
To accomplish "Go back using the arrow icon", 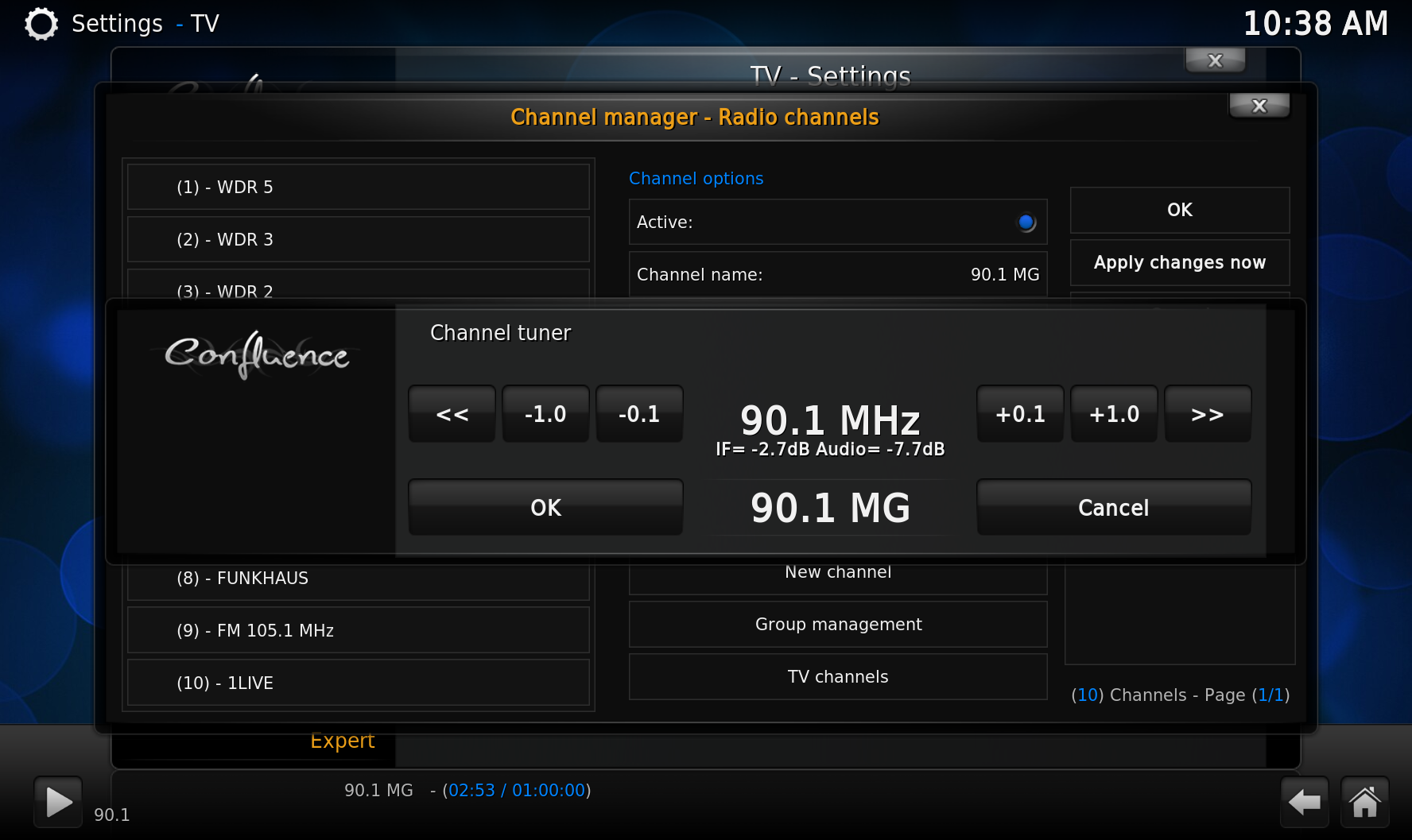I will (1304, 802).
